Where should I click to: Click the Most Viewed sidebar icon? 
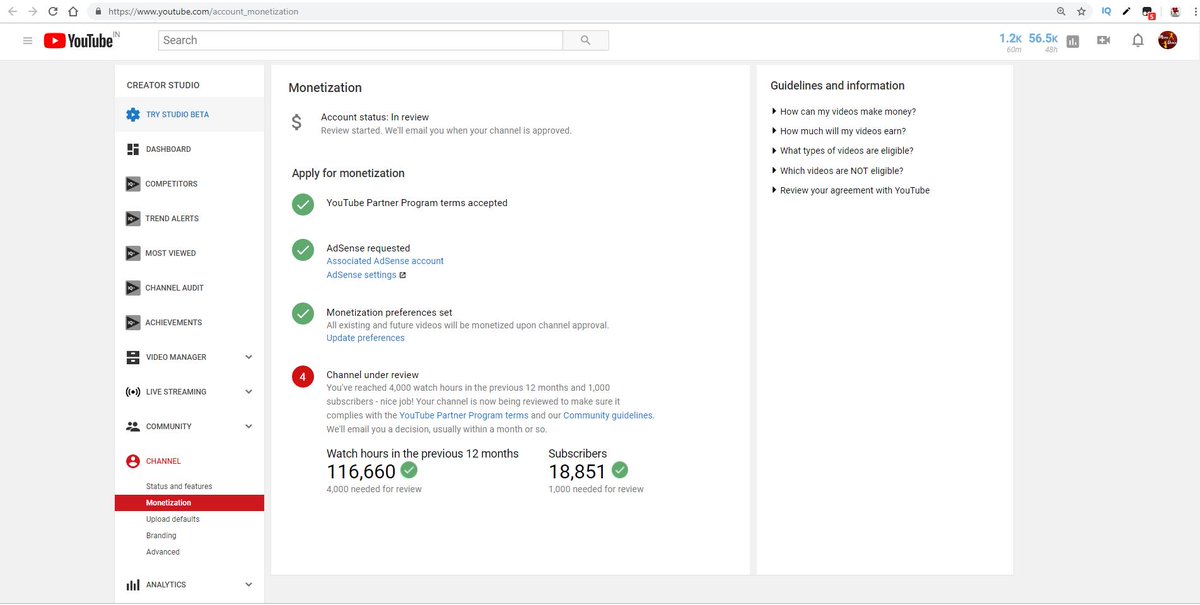[133, 253]
